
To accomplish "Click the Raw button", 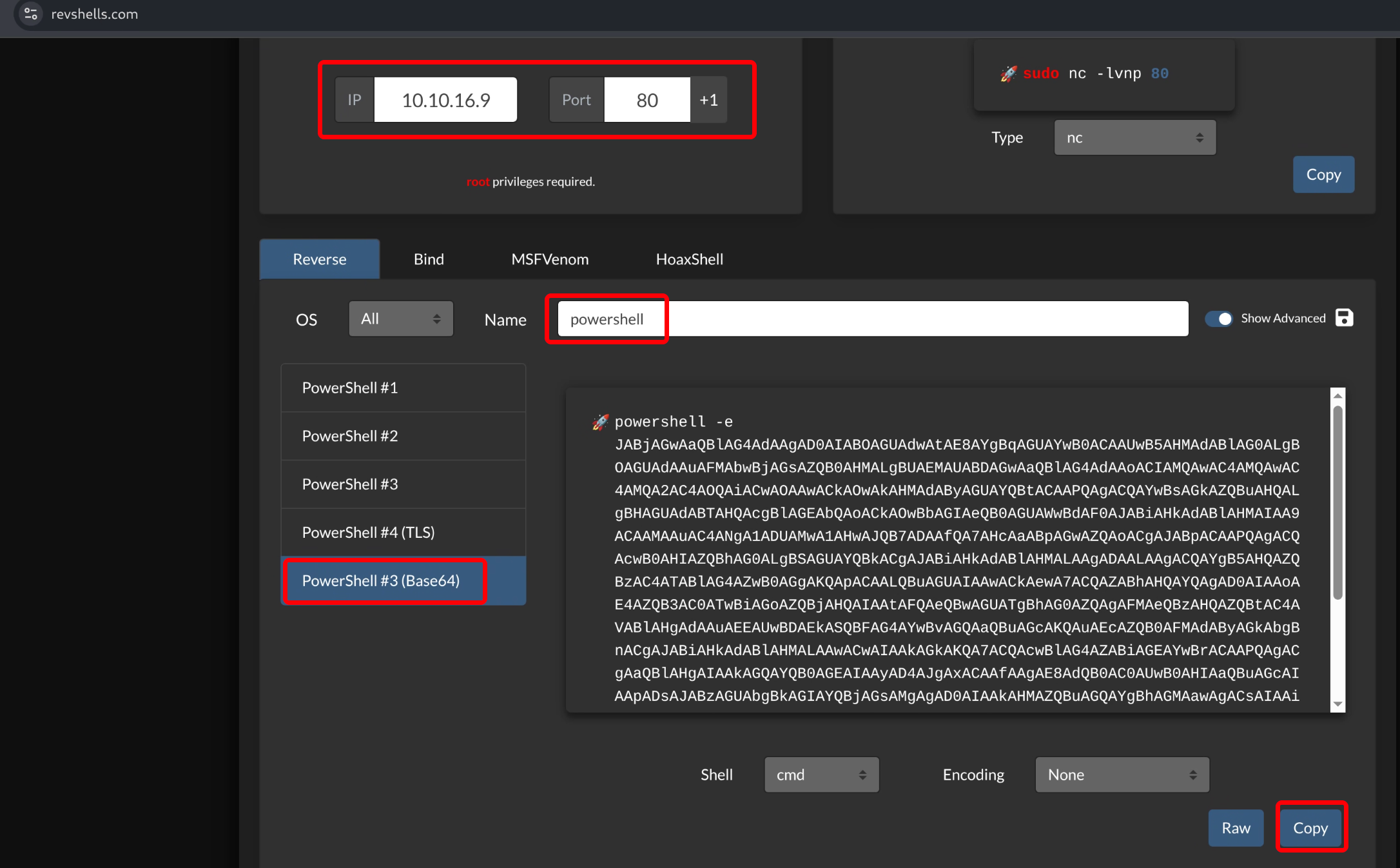I will pyautogui.click(x=1236, y=828).
